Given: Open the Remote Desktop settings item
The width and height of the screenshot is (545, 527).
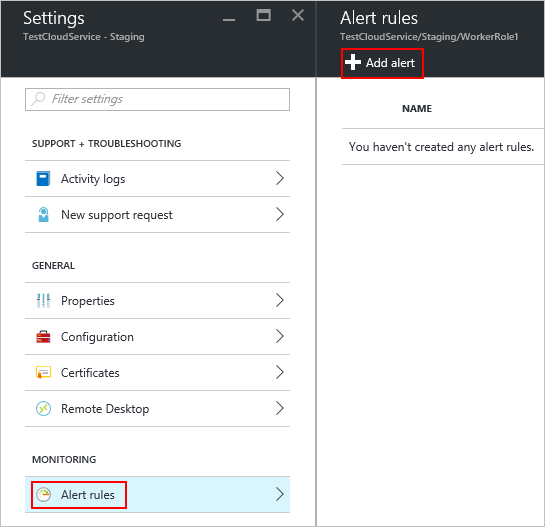Looking at the screenshot, I should [x=157, y=408].
